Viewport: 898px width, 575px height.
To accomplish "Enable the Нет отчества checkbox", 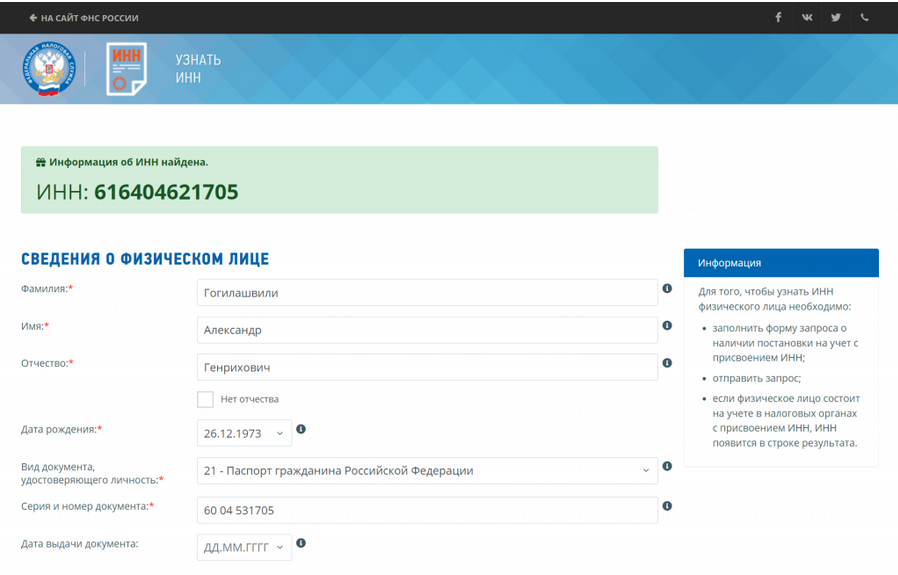I will (x=205, y=399).
